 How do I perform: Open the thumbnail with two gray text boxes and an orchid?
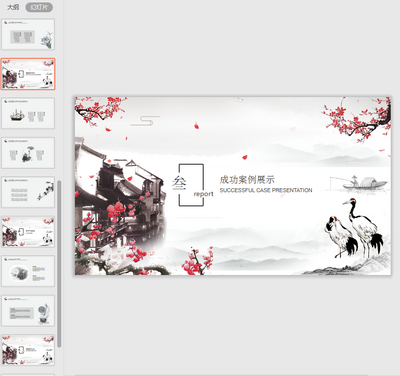tap(28, 35)
